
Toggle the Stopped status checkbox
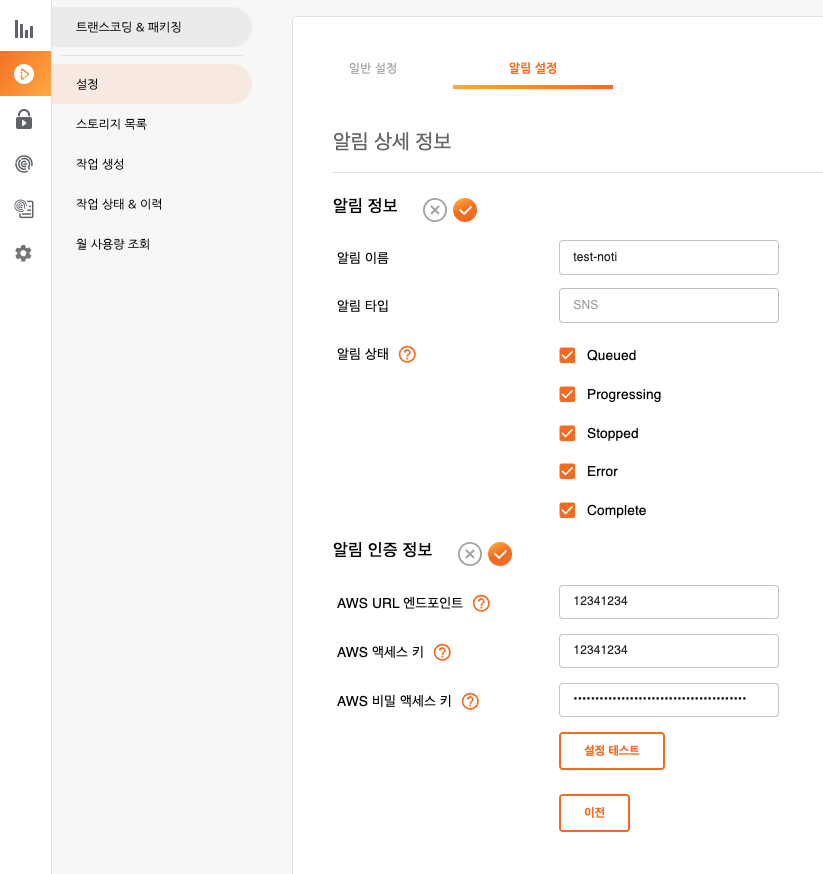567,433
